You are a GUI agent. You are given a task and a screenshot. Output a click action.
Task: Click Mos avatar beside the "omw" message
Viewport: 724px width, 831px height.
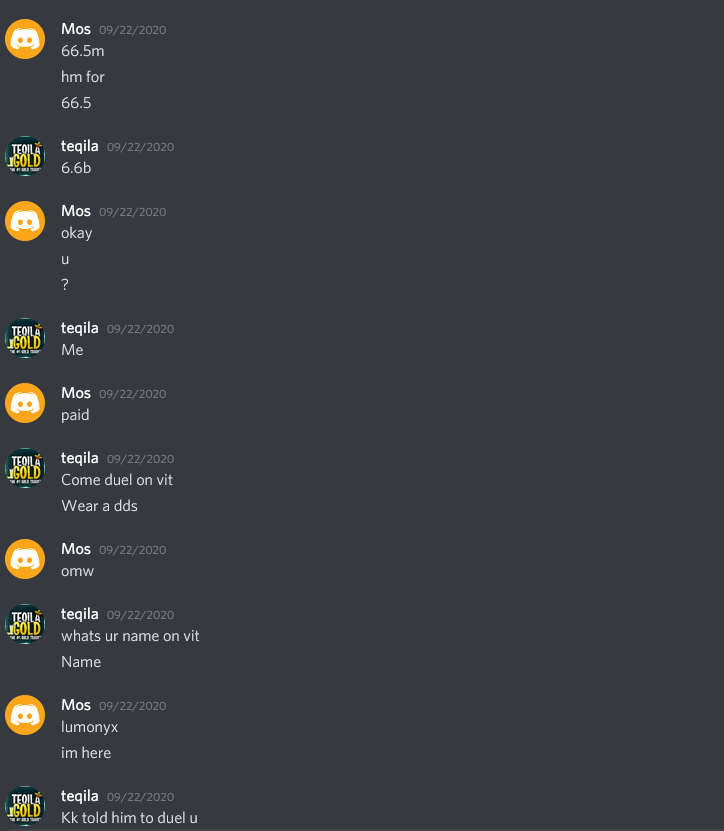tap(25, 559)
